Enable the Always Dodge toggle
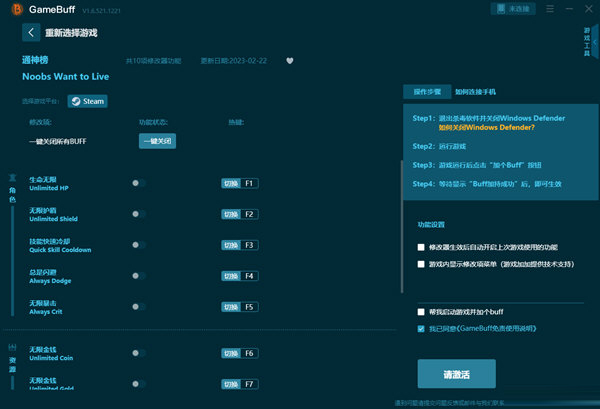The image size is (600, 409). point(138,275)
